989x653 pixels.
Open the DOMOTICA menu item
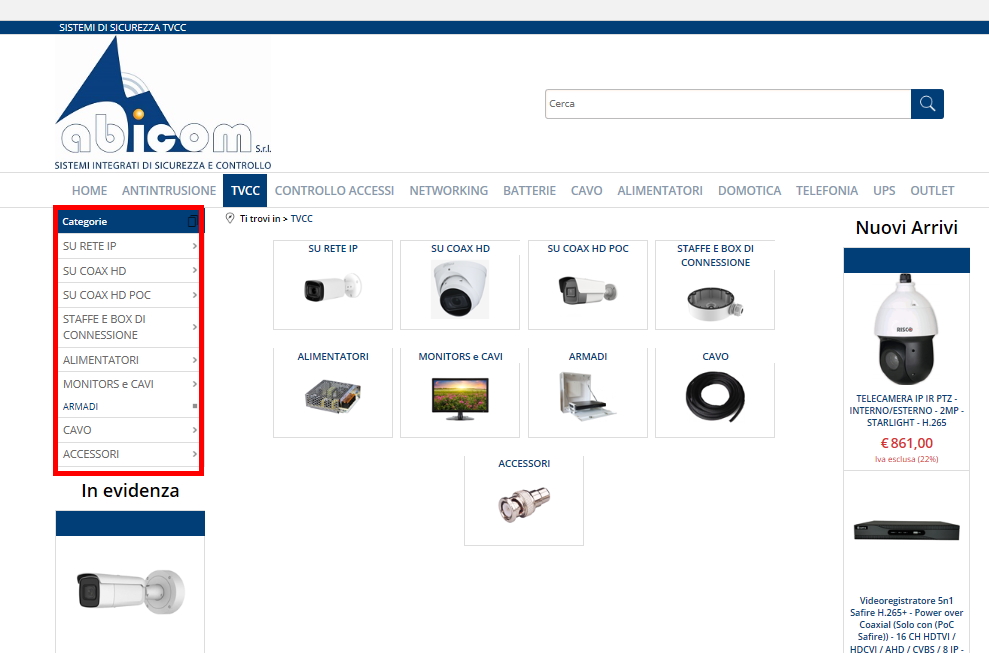pyautogui.click(x=749, y=191)
